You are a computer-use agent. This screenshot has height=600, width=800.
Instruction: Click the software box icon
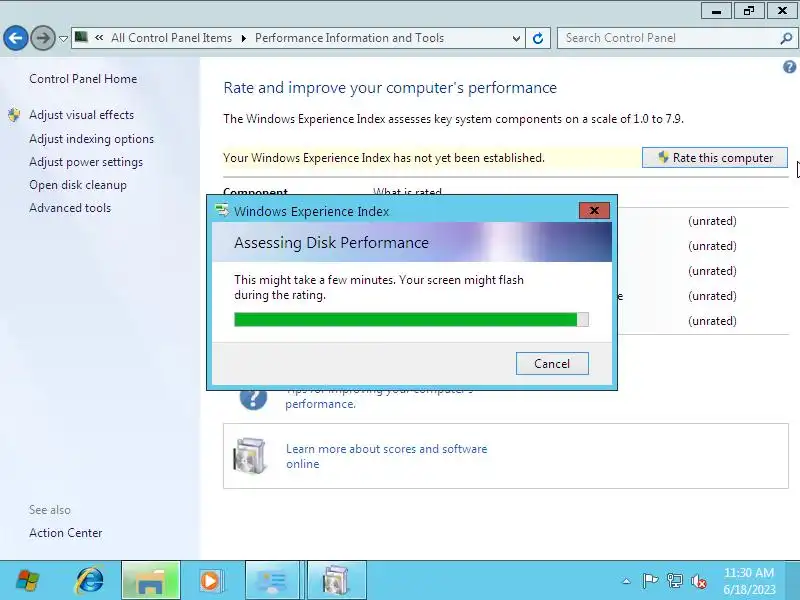click(x=249, y=456)
